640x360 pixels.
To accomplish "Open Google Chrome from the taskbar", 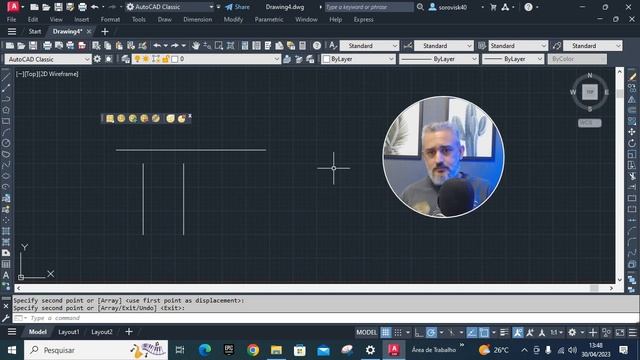I will 253,350.
